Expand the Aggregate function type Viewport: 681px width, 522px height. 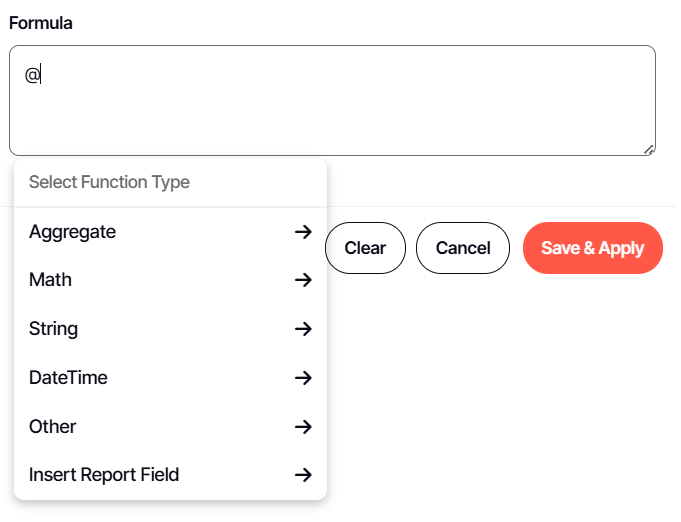pos(73,232)
